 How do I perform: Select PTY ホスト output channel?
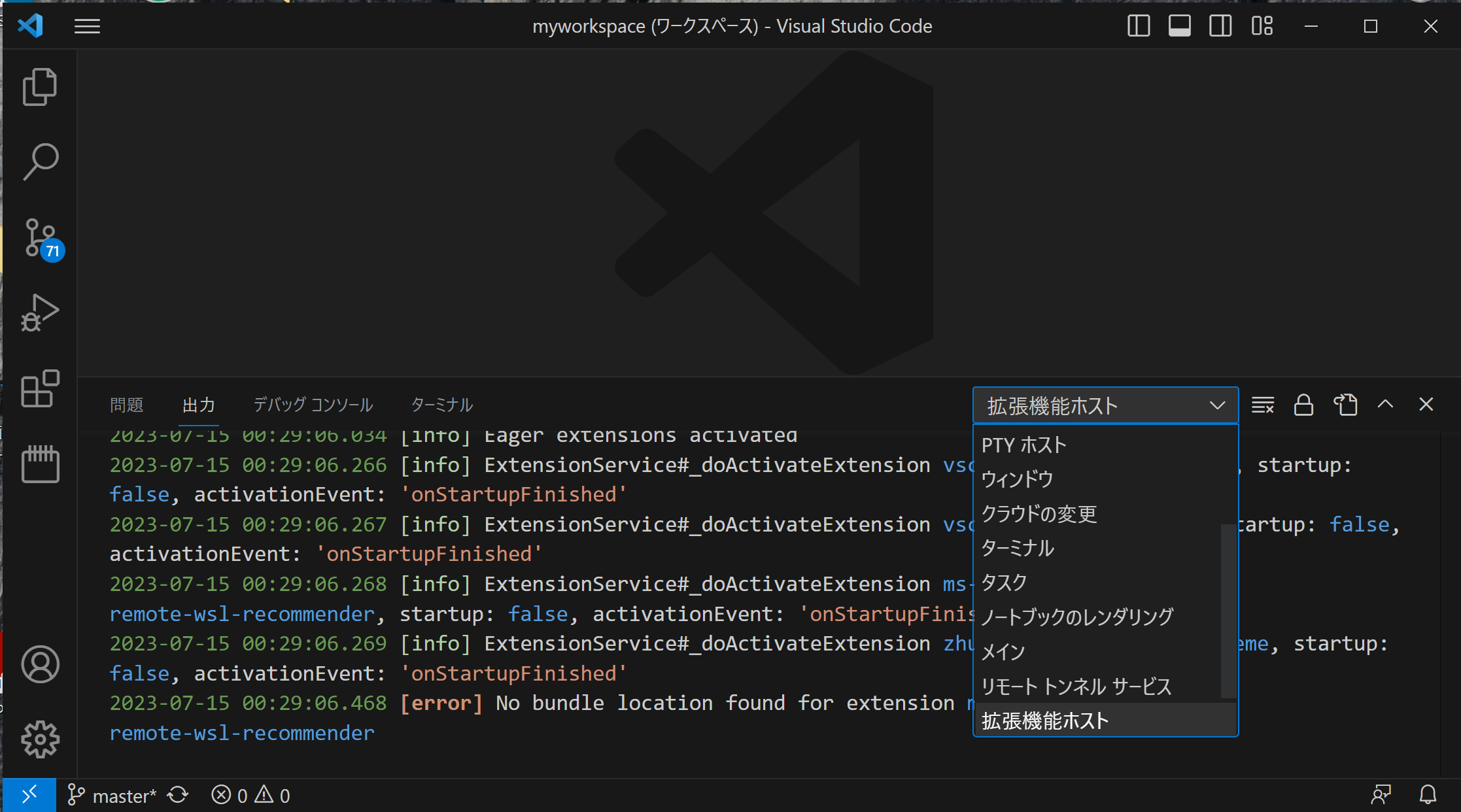pyautogui.click(x=1097, y=445)
